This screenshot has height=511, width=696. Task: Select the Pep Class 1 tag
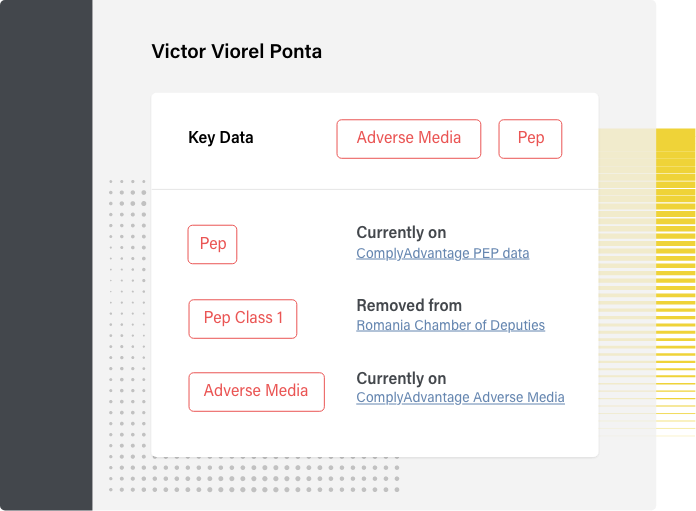(243, 319)
